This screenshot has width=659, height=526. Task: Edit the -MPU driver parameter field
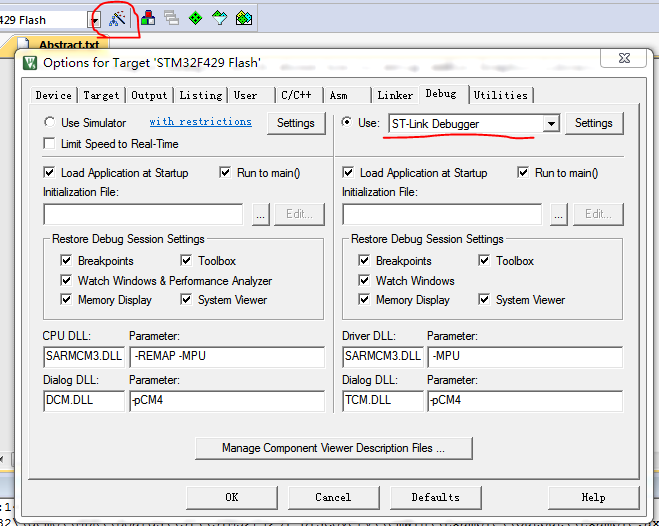pos(525,356)
